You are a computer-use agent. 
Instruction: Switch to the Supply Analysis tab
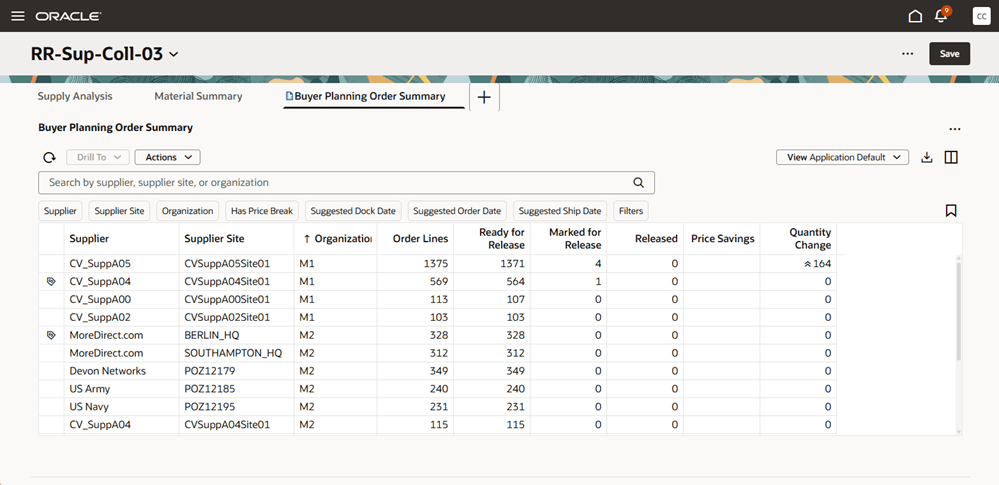pyautogui.click(x=75, y=96)
